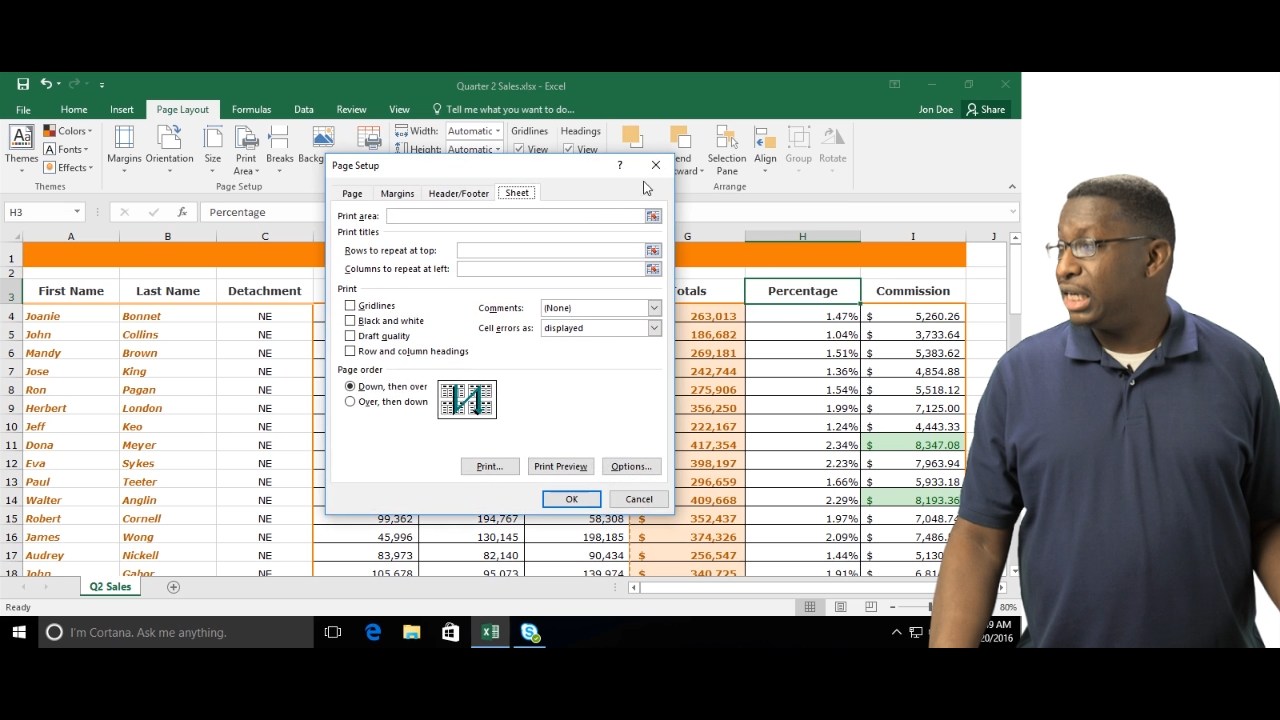
Task: Open the Formulas ribbon tab
Action: click(251, 110)
